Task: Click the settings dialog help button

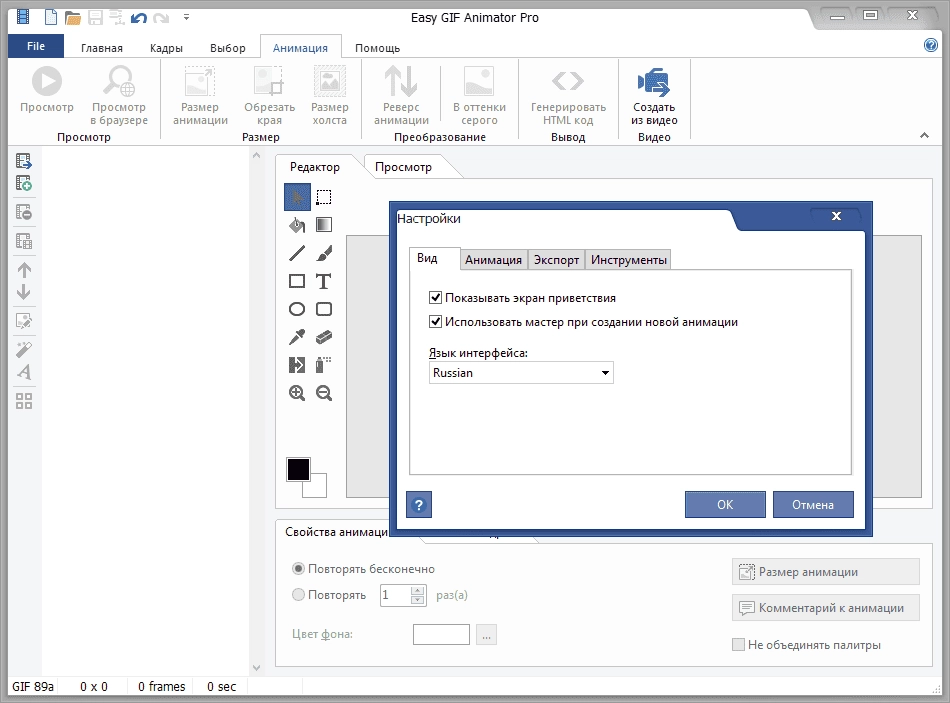Action: tap(419, 504)
